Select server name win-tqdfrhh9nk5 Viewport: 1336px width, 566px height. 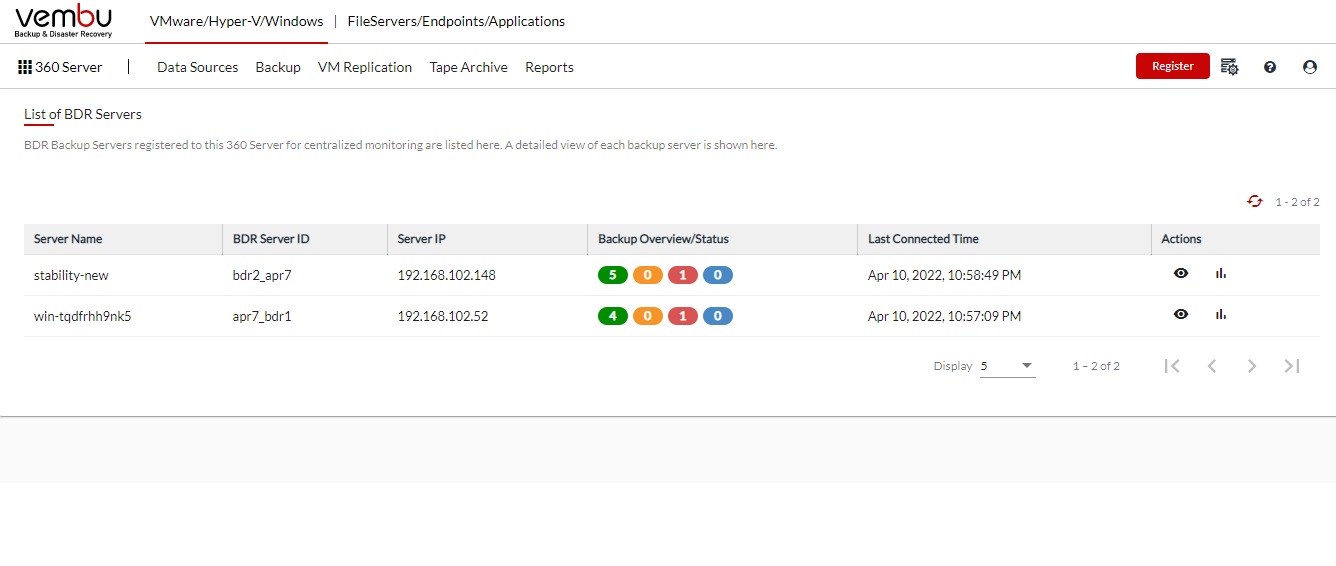tap(83, 316)
